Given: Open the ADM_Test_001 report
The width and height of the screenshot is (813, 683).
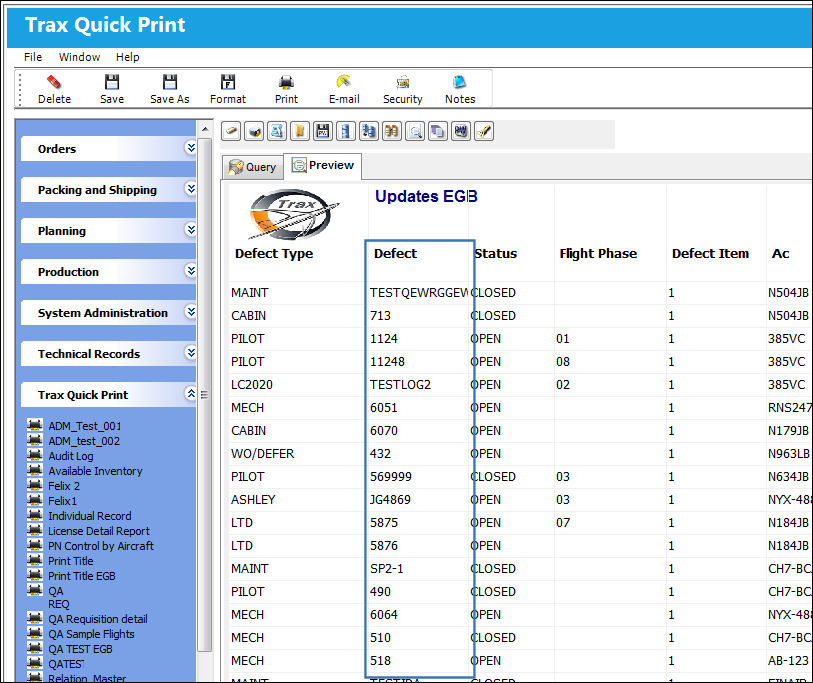Looking at the screenshot, I should coord(85,426).
